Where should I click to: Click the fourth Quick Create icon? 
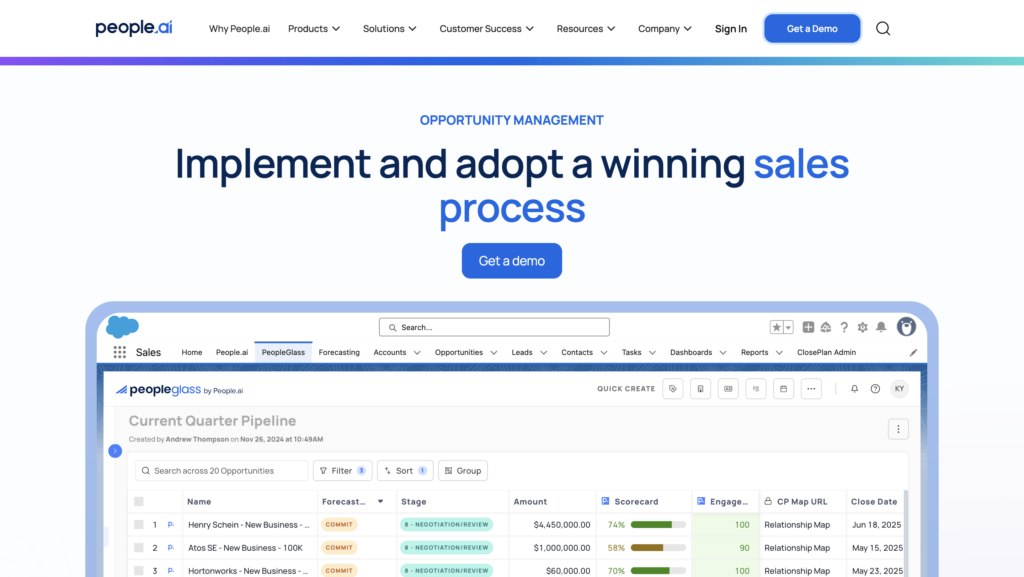coord(756,389)
